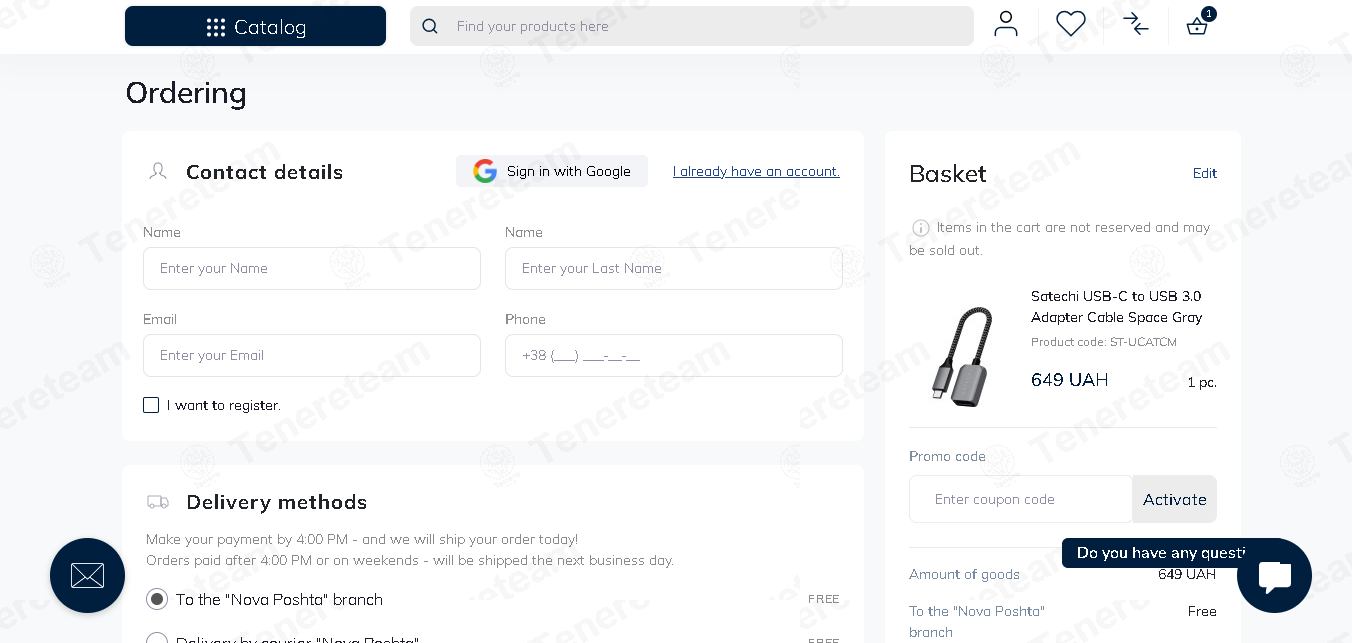This screenshot has height=643, width=1352.
Task: Open the product comparison arrows icon
Action: point(1136,24)
